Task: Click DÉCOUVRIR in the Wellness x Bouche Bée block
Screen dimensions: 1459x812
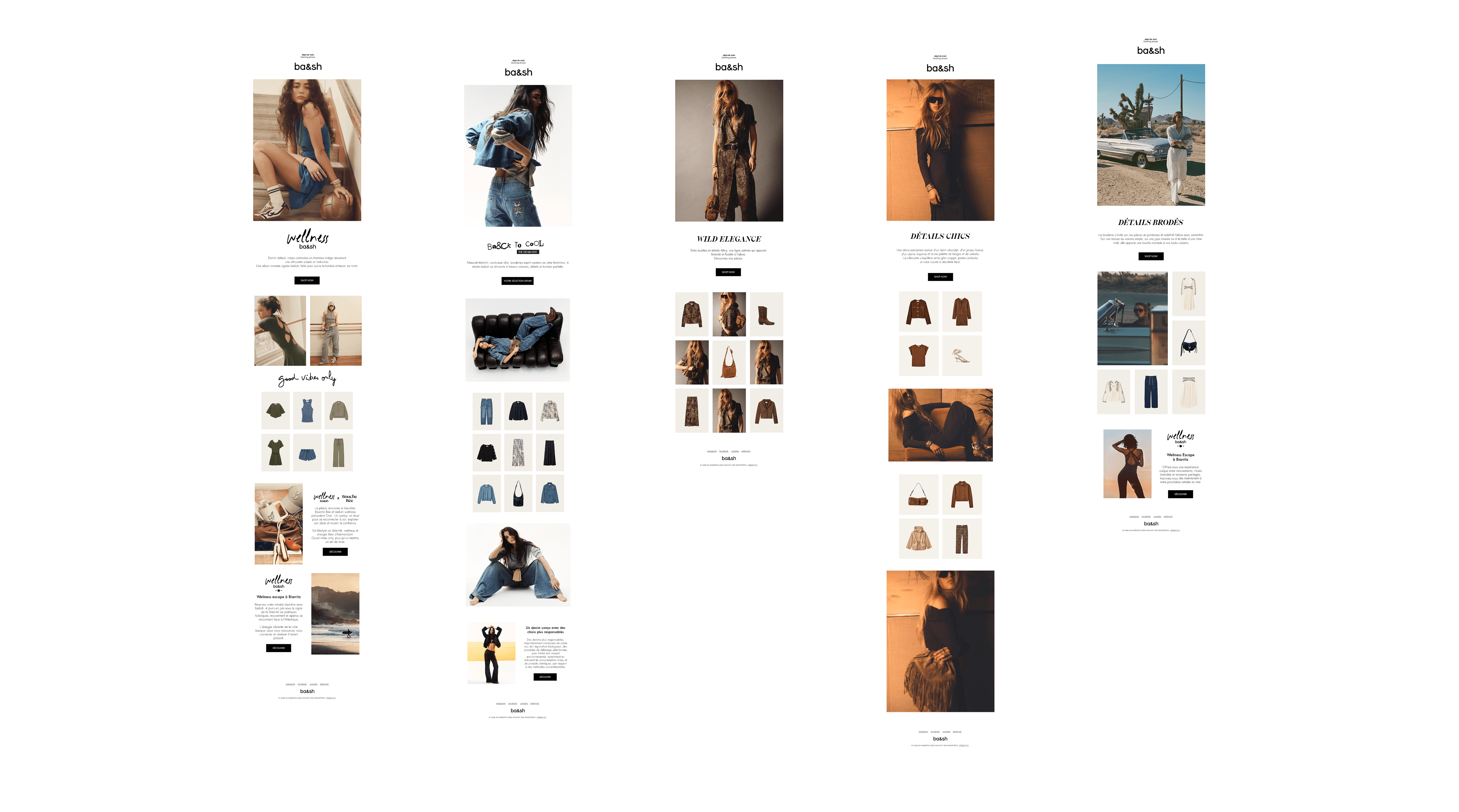Action: point(335,552)
